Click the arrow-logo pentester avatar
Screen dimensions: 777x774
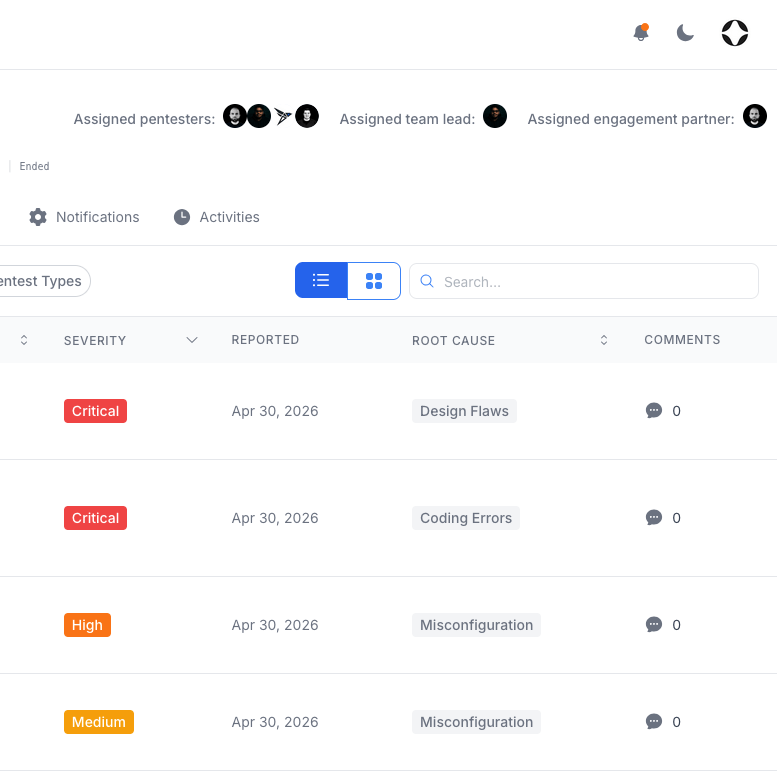pyautogui.click(x=283, y=116)
